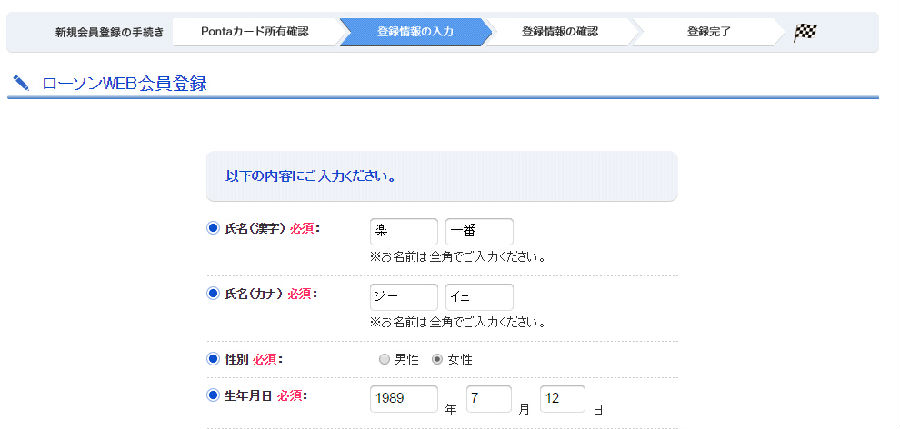Click the birth day field showing 12
Image resolution: width=900 pixels, height=429 pixels.
pyautogui.click(x=562, y=398)
